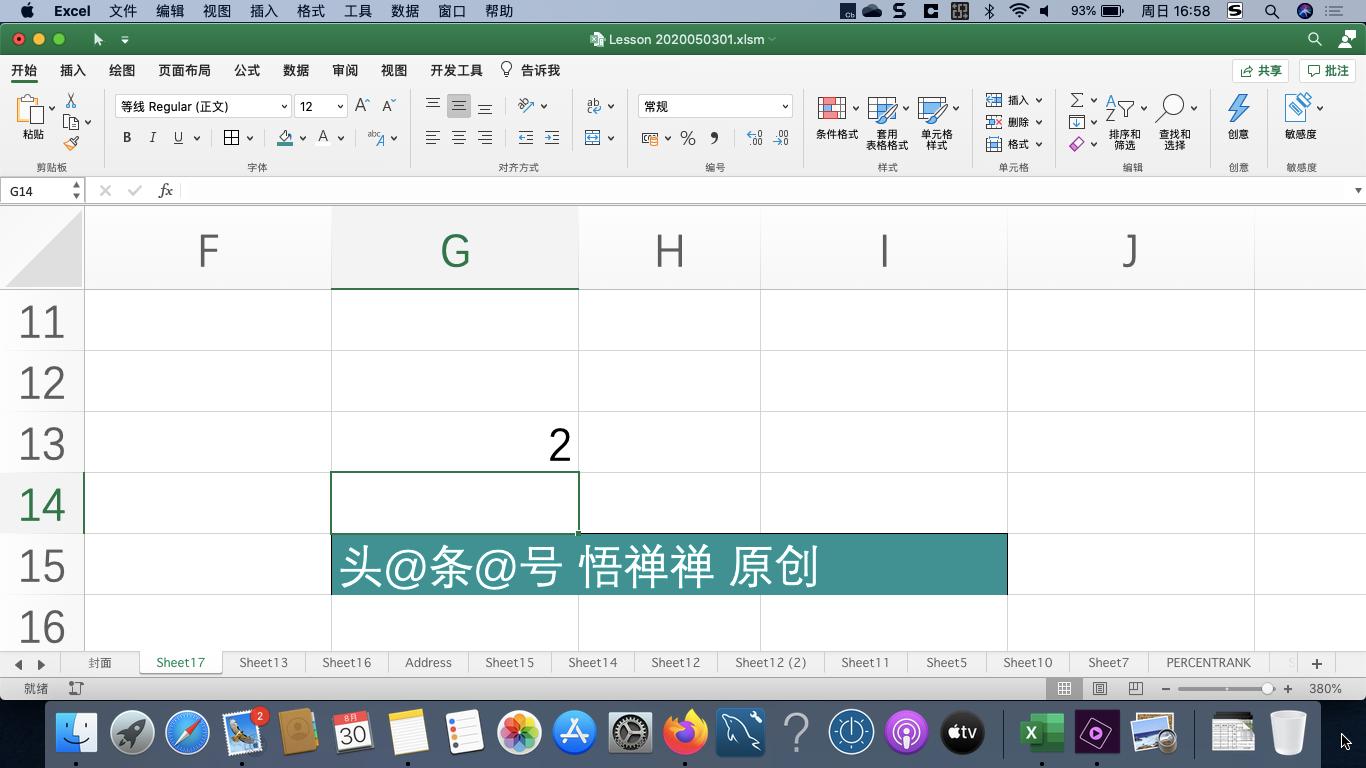Toggle bold formatting with the B icon
The width and height of the screenshot is (1366, 768).
click(127, 138)
